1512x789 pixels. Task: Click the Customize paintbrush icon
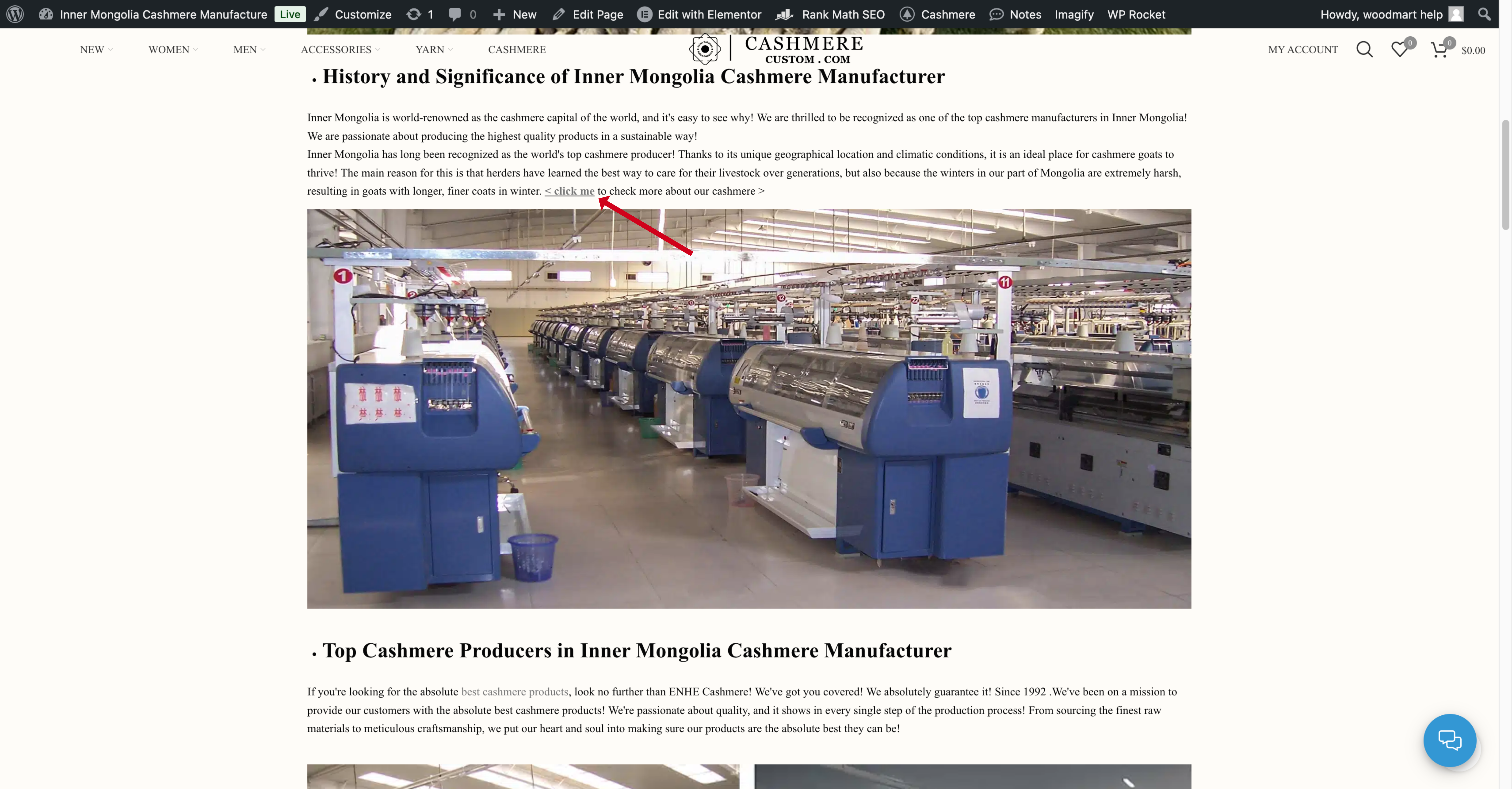click(321, 14)
